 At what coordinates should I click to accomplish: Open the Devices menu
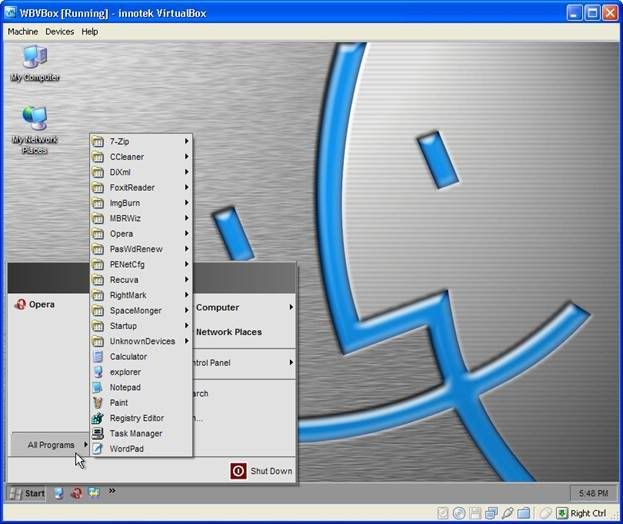pyautogui.click(x=60, y=32)
